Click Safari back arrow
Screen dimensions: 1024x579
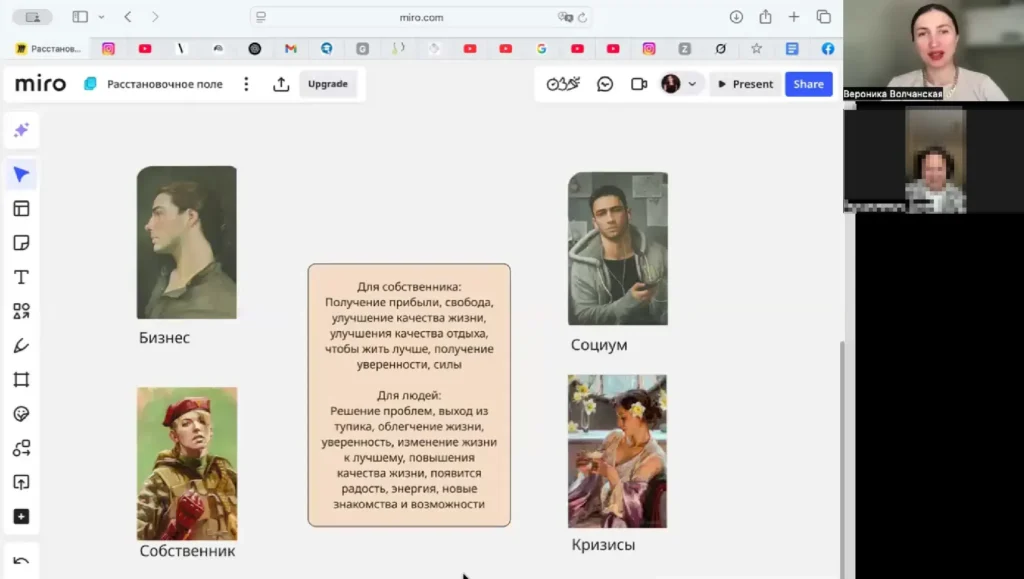click(x=128, y=17)
